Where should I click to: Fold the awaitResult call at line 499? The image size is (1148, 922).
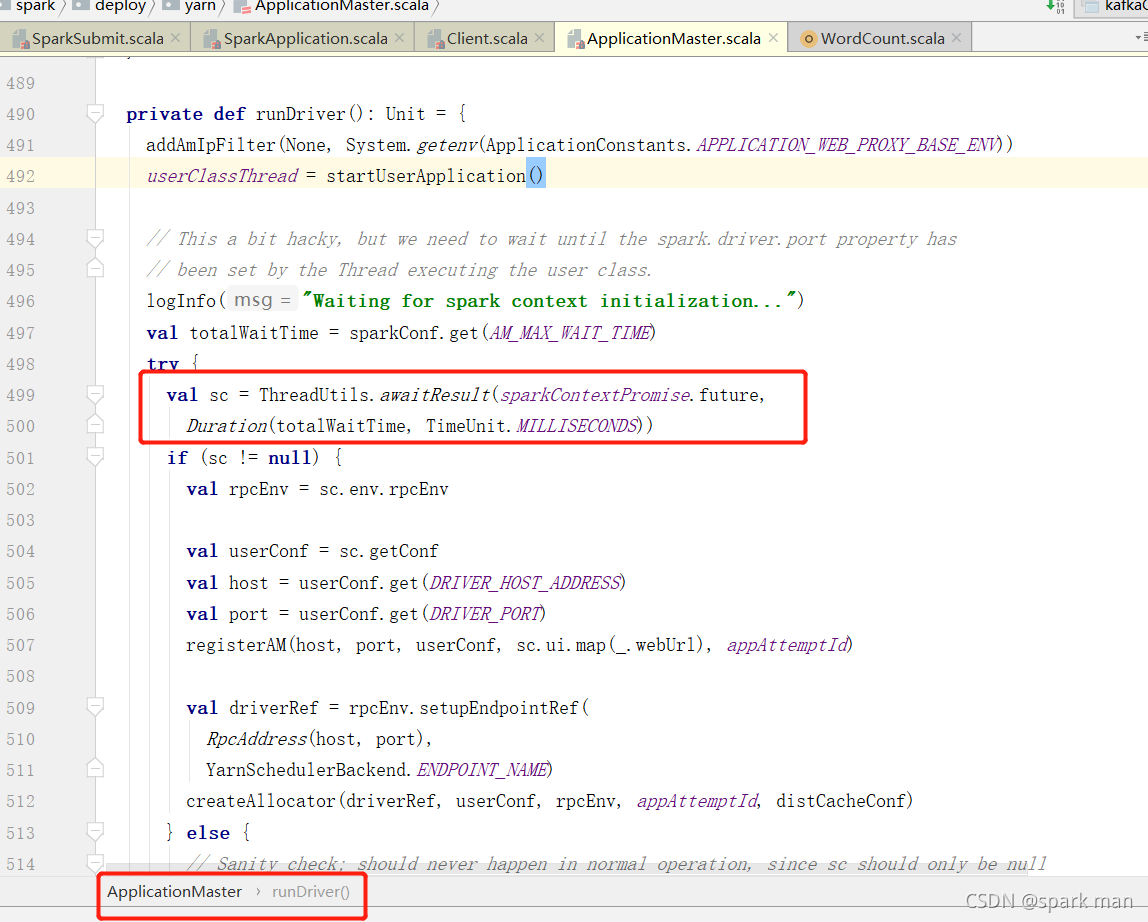point(94,394)
